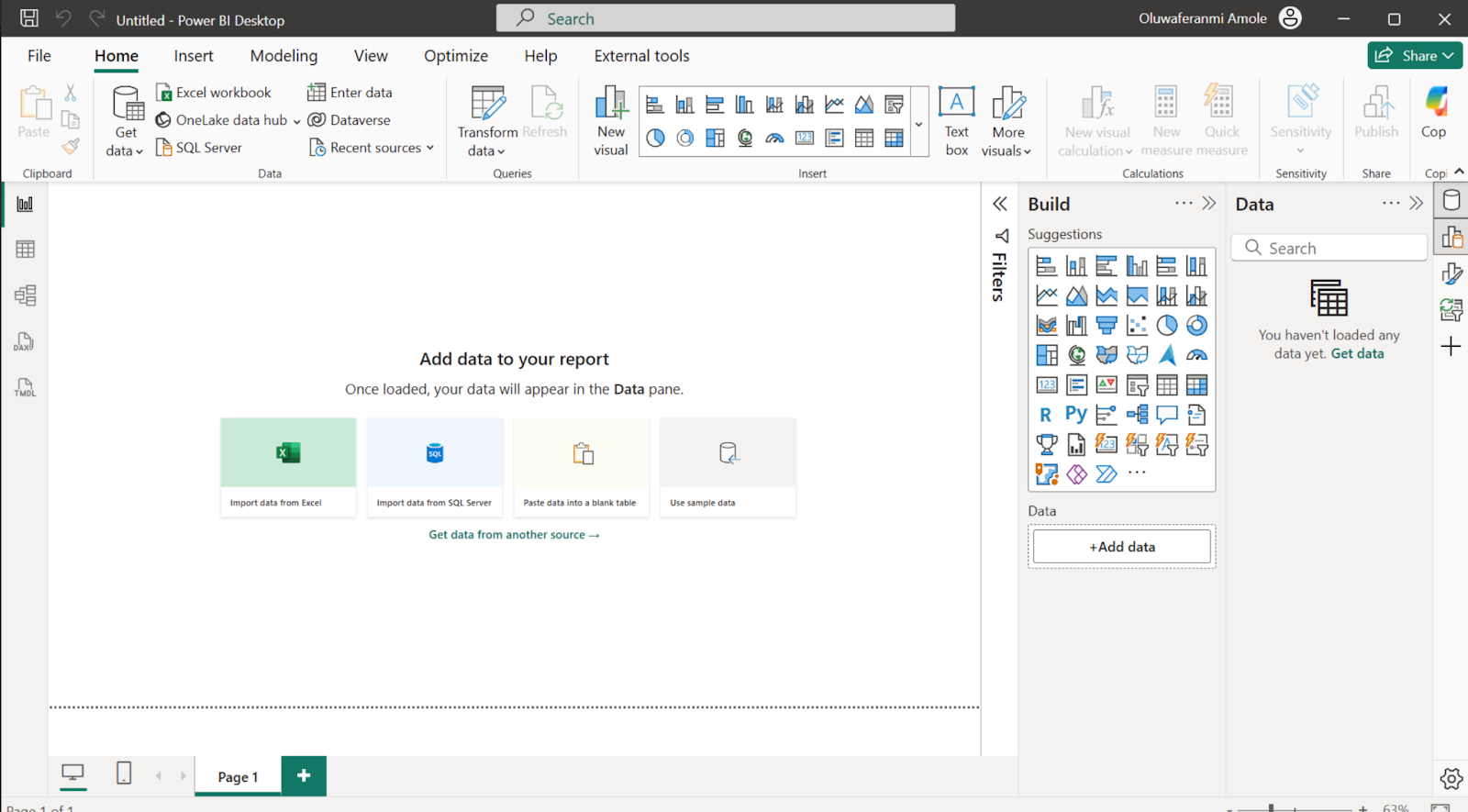Click Get data from another source link
1468x812 pixels.
pyautogui.click(x=514, y=535)
